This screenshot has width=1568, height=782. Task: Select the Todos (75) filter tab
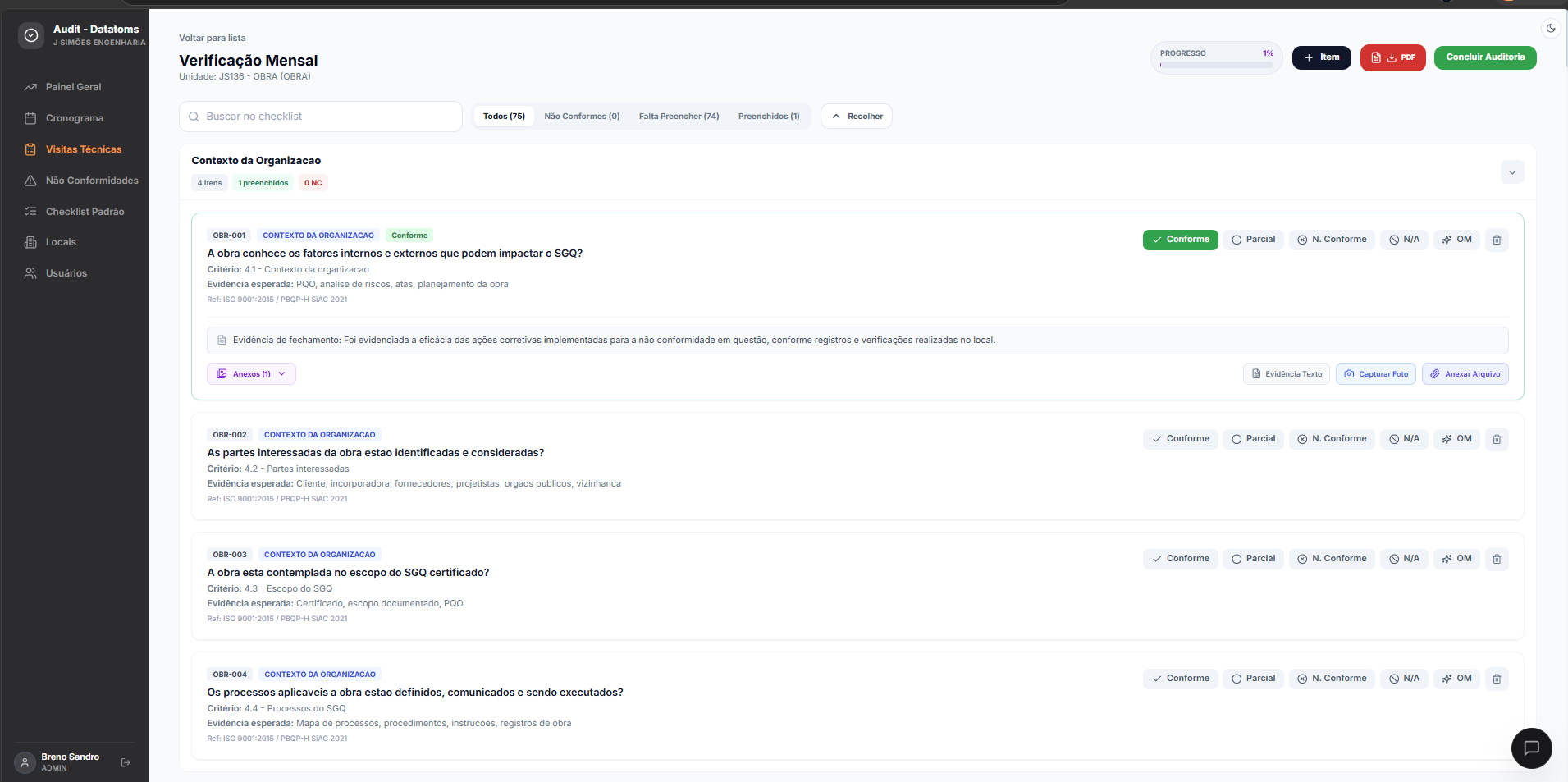coord(504,117)
